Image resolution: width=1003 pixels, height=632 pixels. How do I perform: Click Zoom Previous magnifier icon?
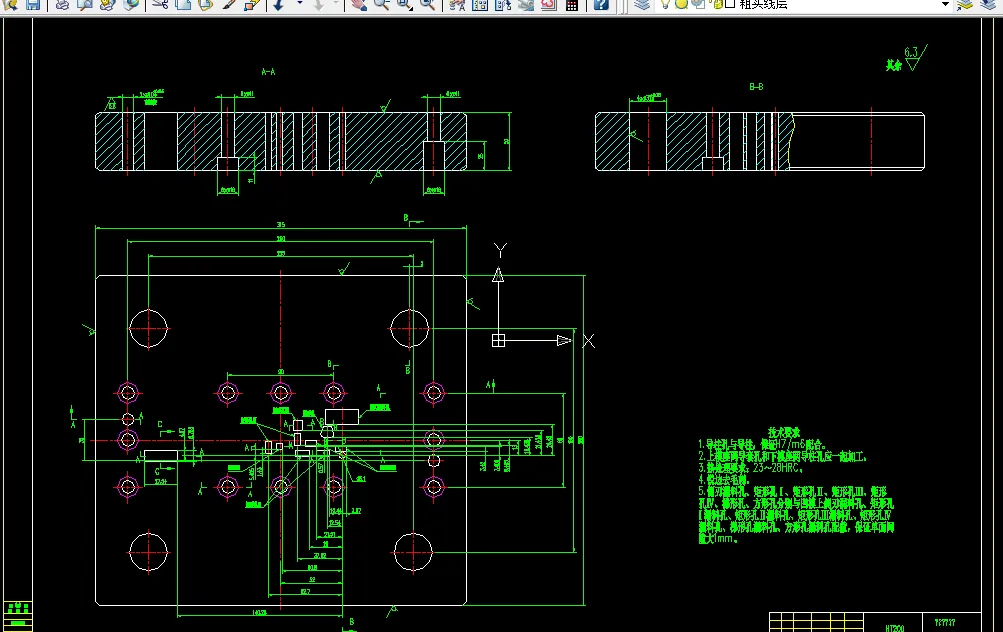pyautogui.click(x=428, y=5)
